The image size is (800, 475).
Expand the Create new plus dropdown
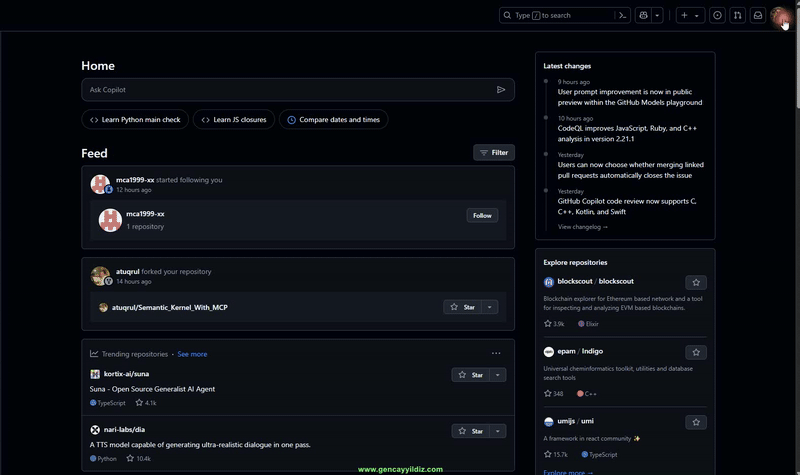[690, 15]
